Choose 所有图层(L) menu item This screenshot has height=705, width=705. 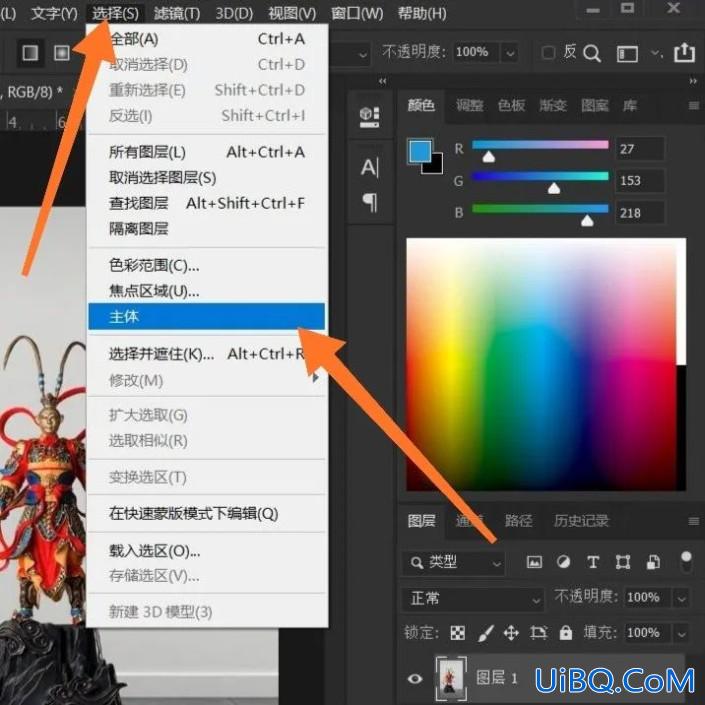(206, 152)
